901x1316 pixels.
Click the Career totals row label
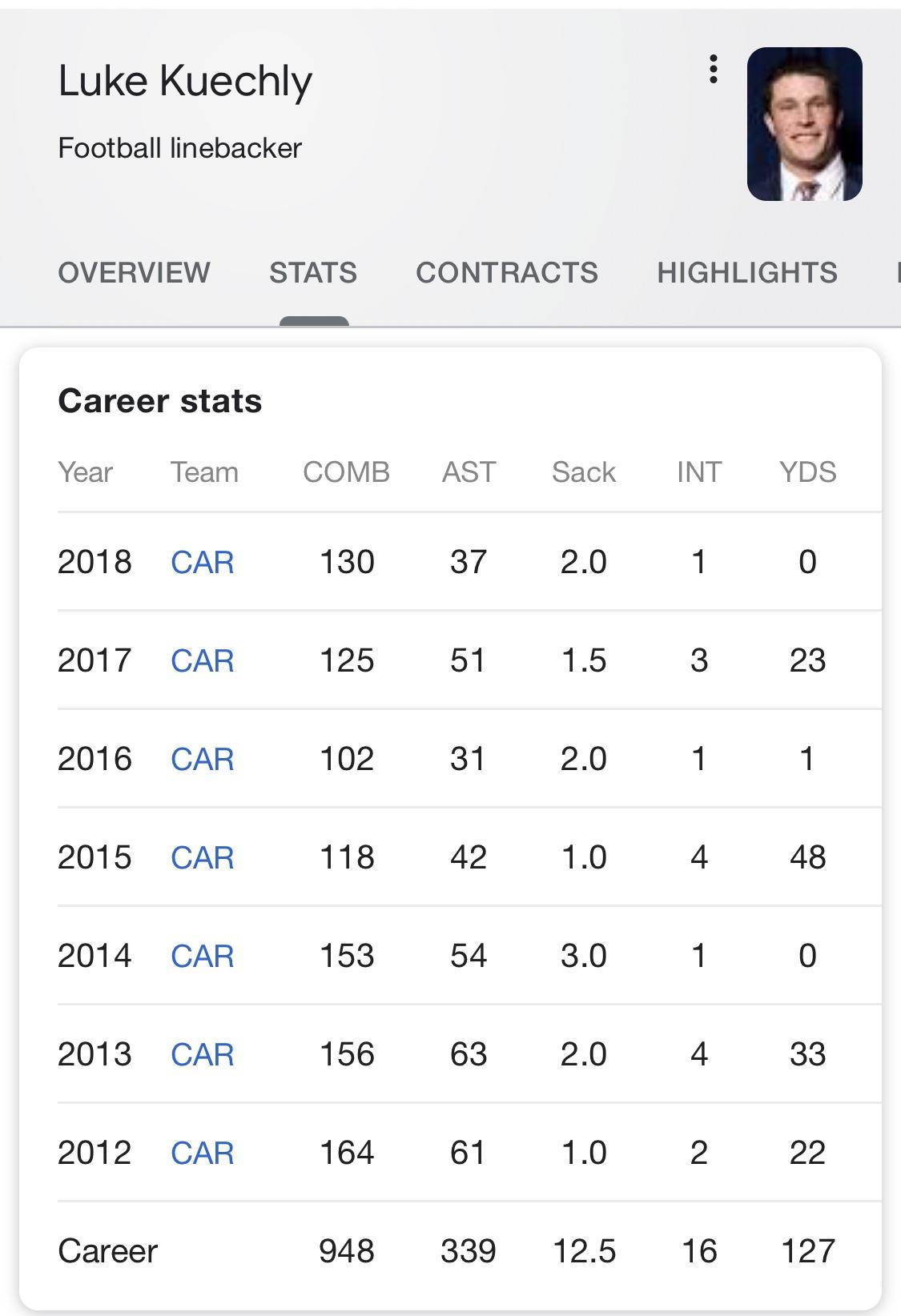[107, 1251]
